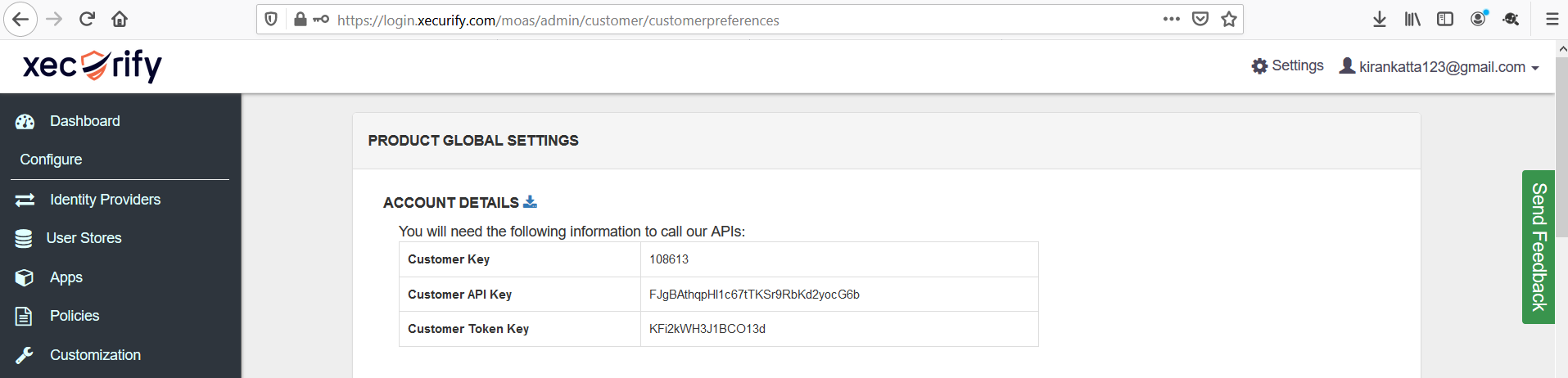Viewport: 1568px width, 378px height.
Task: Open Apps menu item
Action: [x=66, y=277]
